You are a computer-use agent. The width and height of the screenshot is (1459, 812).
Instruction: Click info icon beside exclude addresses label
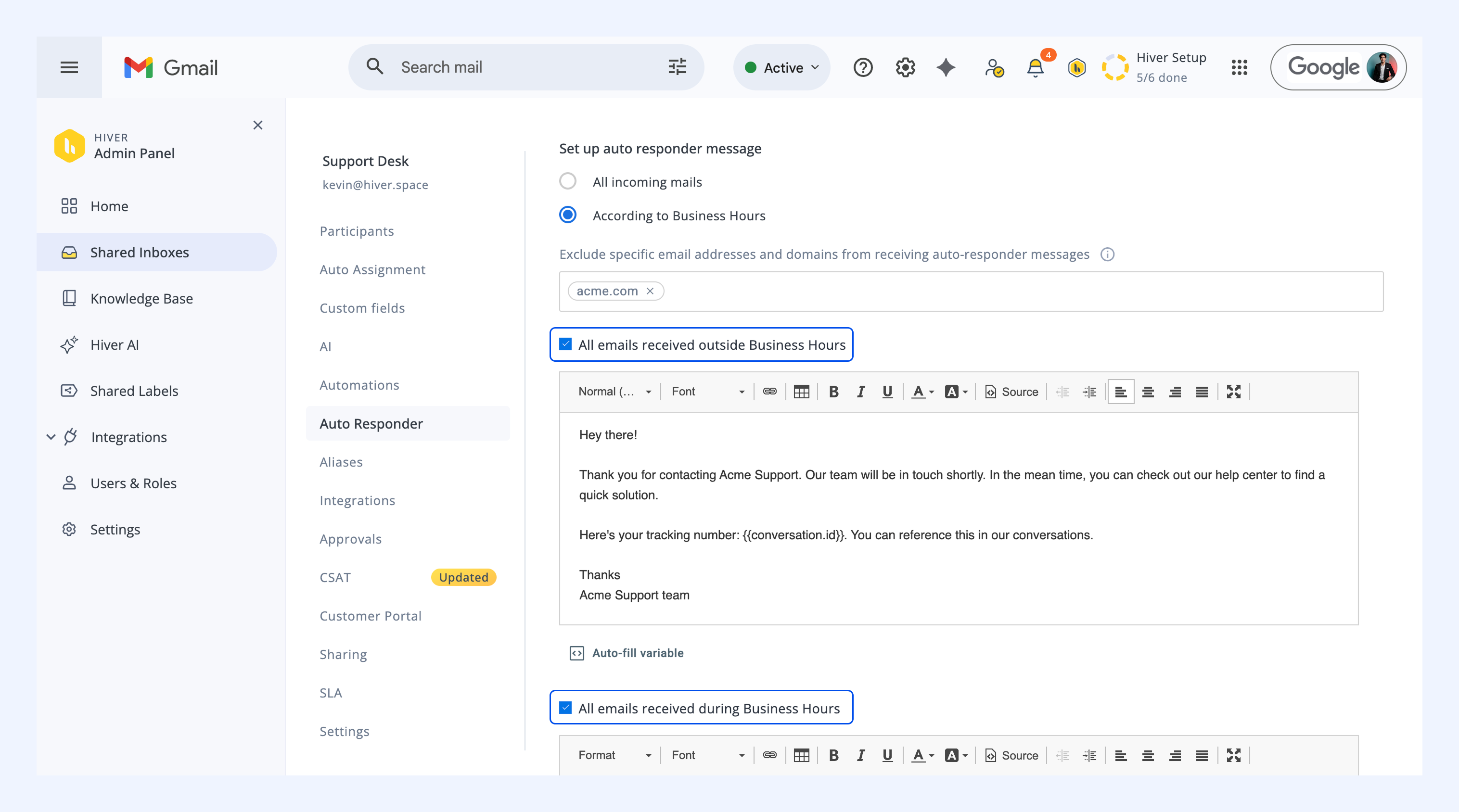coord(1107,254)
